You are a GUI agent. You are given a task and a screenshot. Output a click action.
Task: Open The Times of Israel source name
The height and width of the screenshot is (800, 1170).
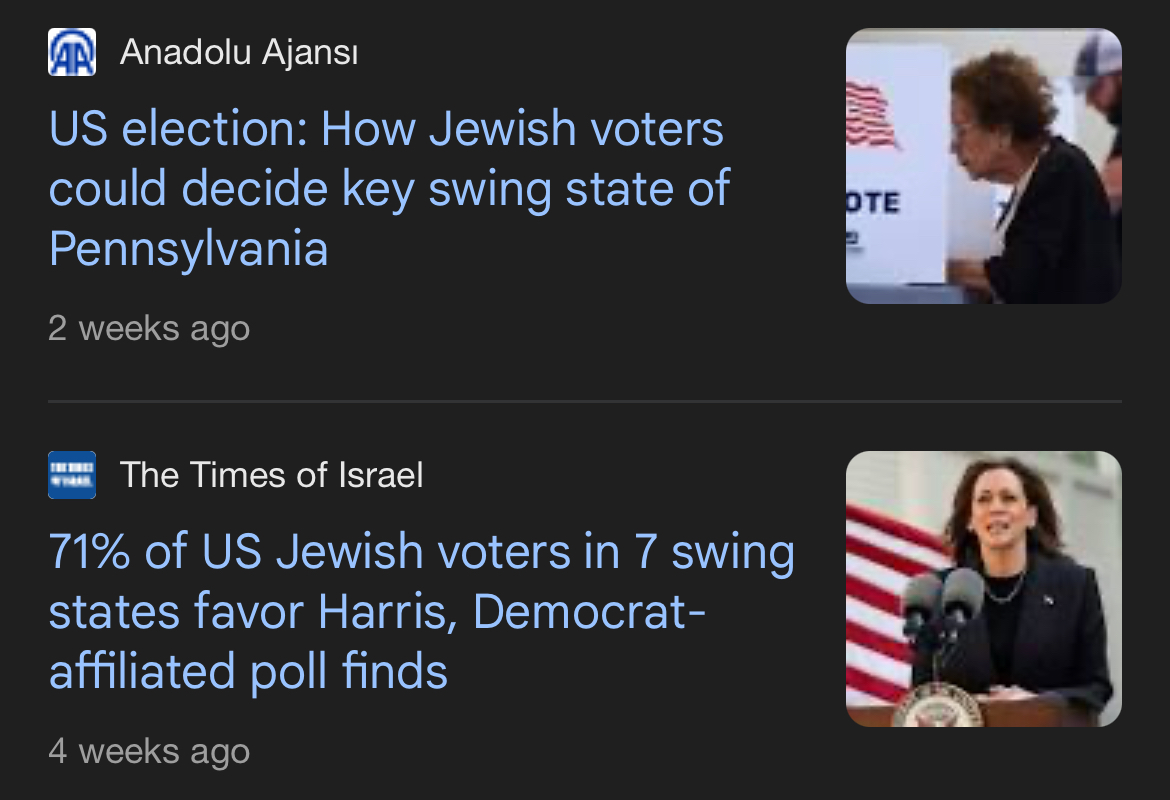click(271, 475)
